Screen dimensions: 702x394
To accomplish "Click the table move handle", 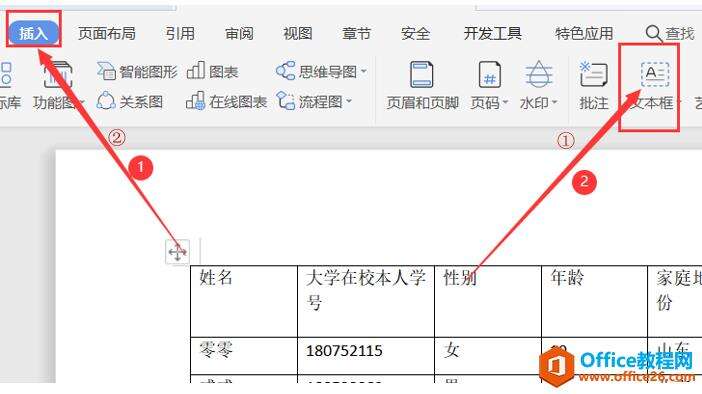I will click(x=177, y=252).
